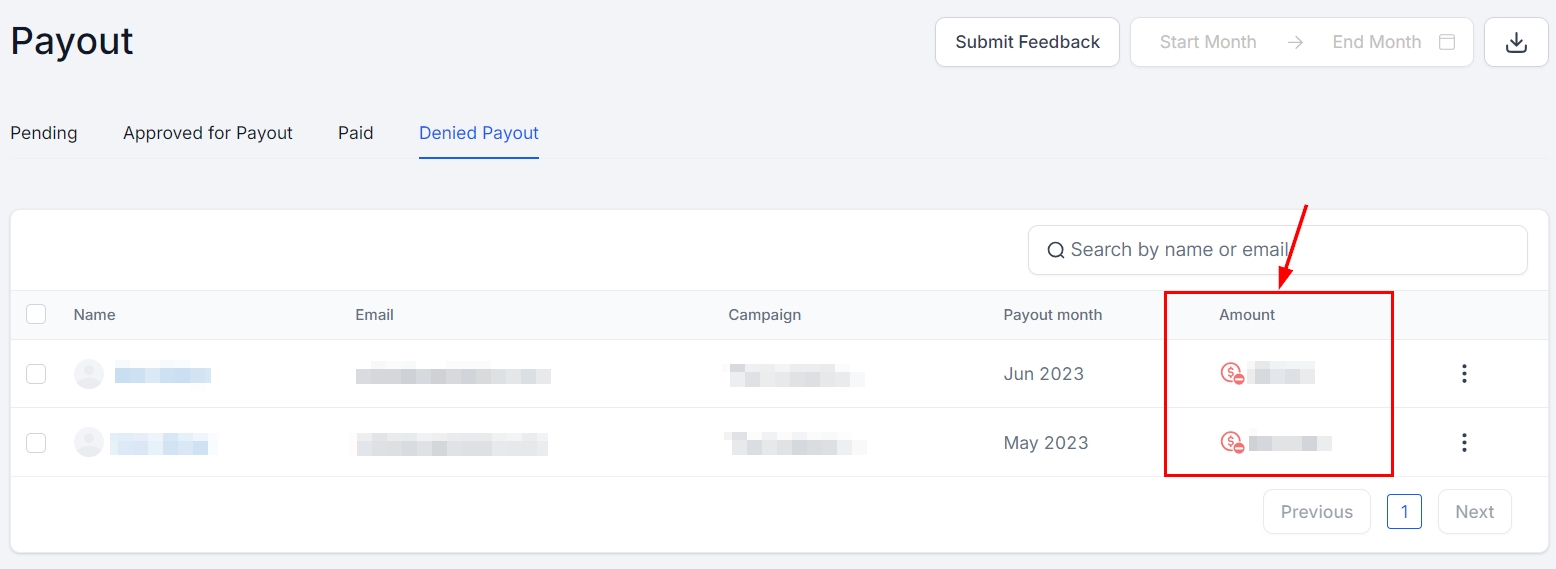Open the Start Month date picker
This screenshot has width=1556, height=569.
tap(1208, 42)
